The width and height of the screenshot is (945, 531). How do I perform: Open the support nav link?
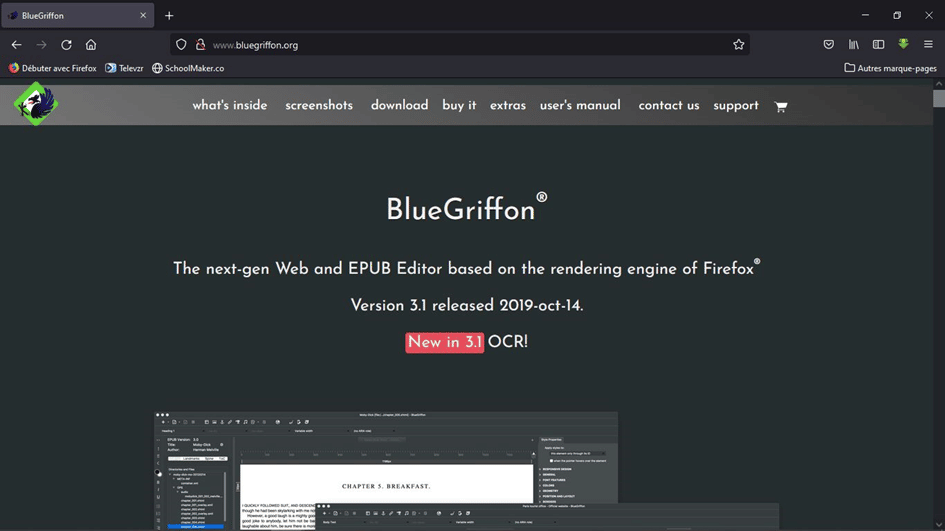[736, 106]
